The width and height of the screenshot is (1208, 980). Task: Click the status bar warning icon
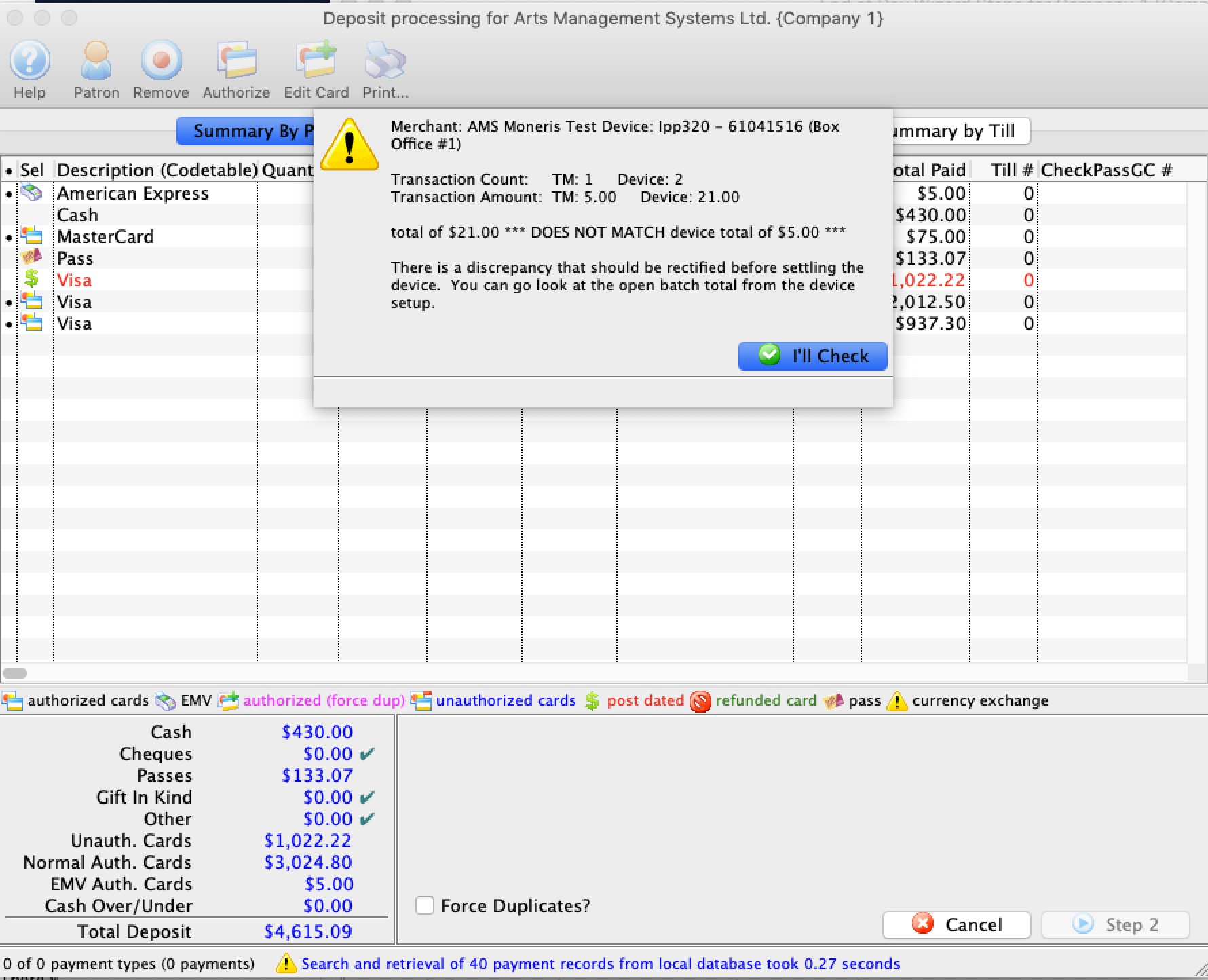(286, 963)
